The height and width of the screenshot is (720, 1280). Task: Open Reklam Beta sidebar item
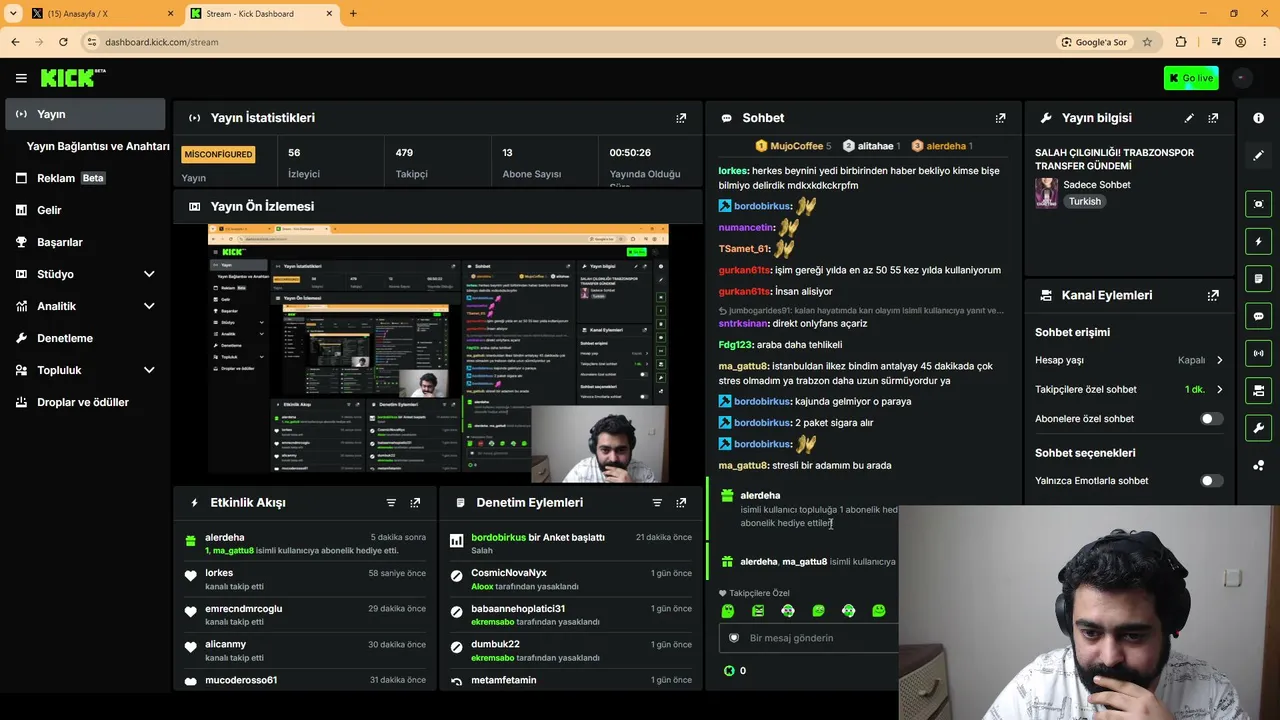[x=85, y=178]
